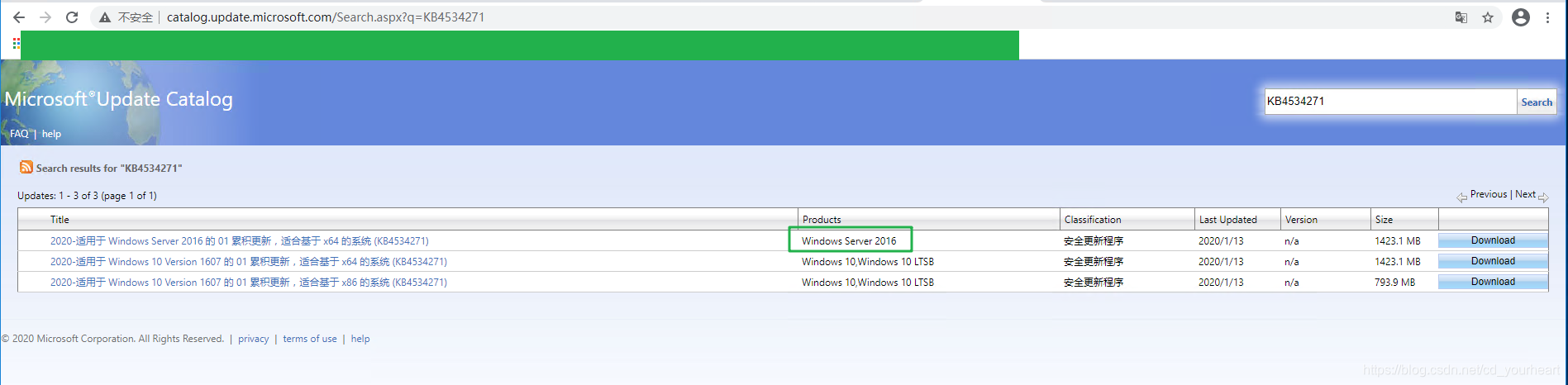
Task: Sort by Size column header
Action: click(1384, 220)
